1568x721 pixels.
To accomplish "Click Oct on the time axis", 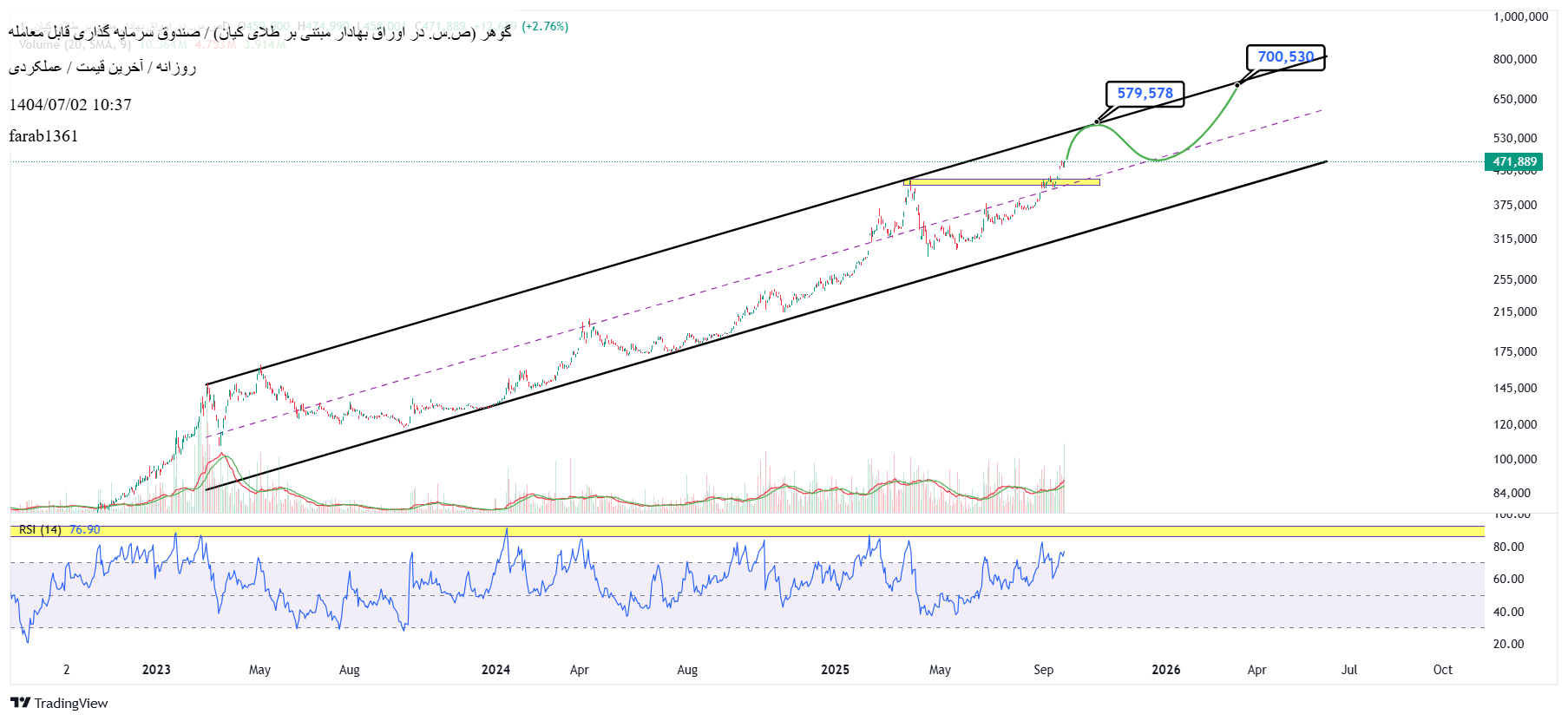I will point(1442,670).
